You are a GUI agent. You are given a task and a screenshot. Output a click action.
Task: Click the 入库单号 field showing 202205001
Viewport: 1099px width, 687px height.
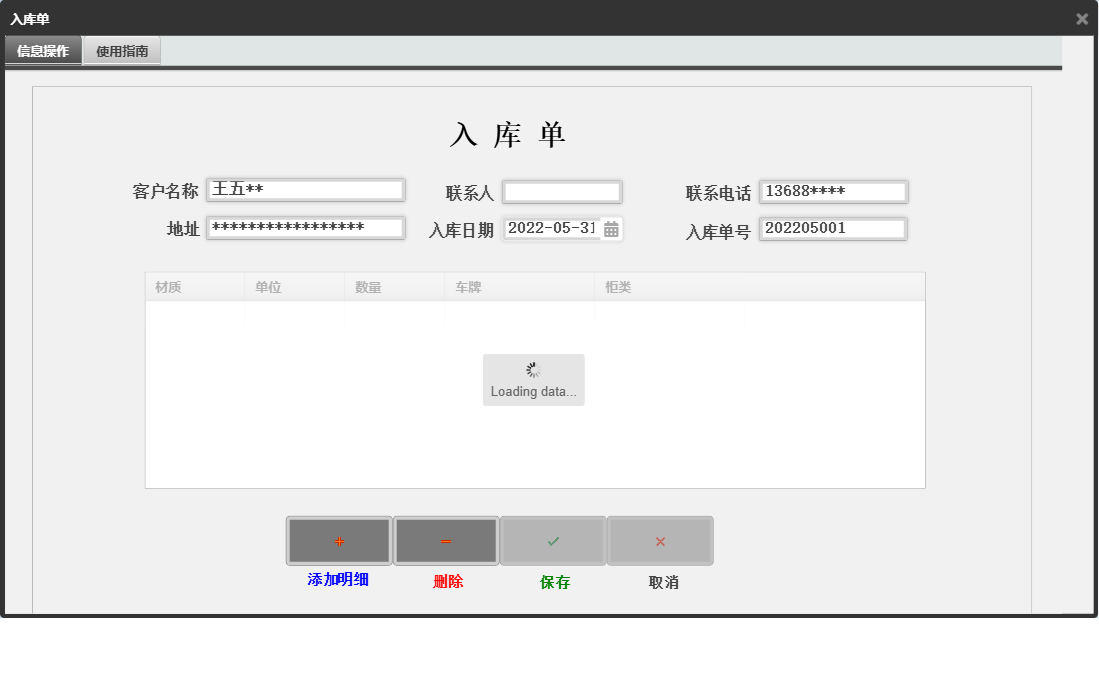[x=833, y=228]
